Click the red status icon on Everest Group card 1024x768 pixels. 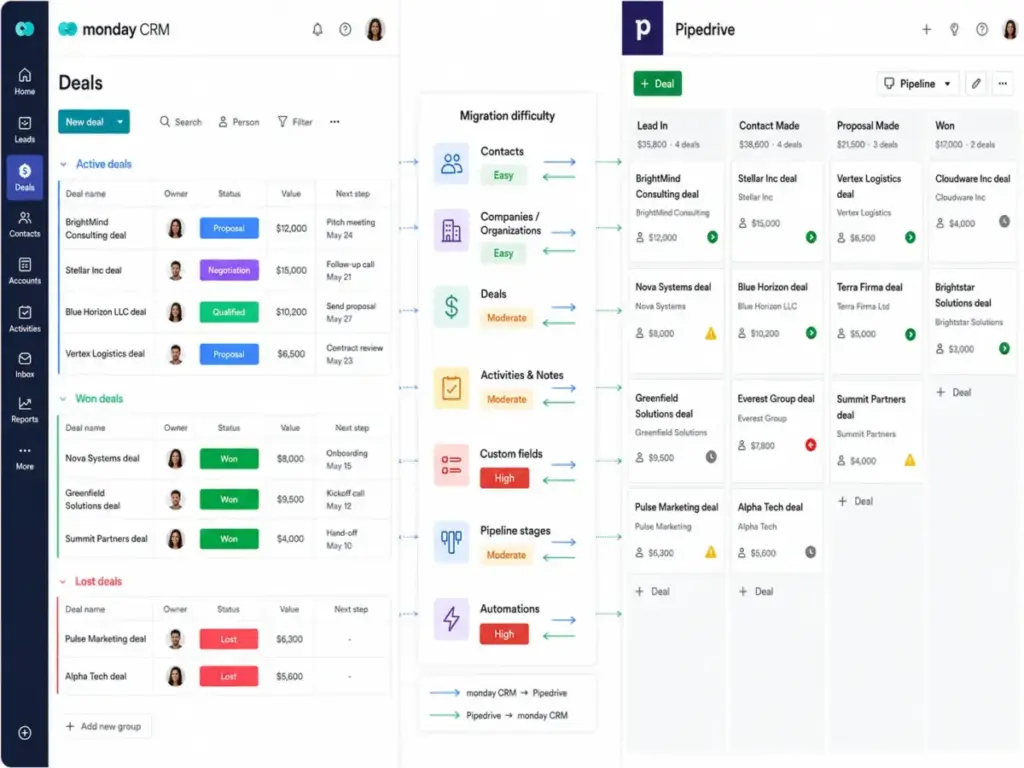point(810,445)
